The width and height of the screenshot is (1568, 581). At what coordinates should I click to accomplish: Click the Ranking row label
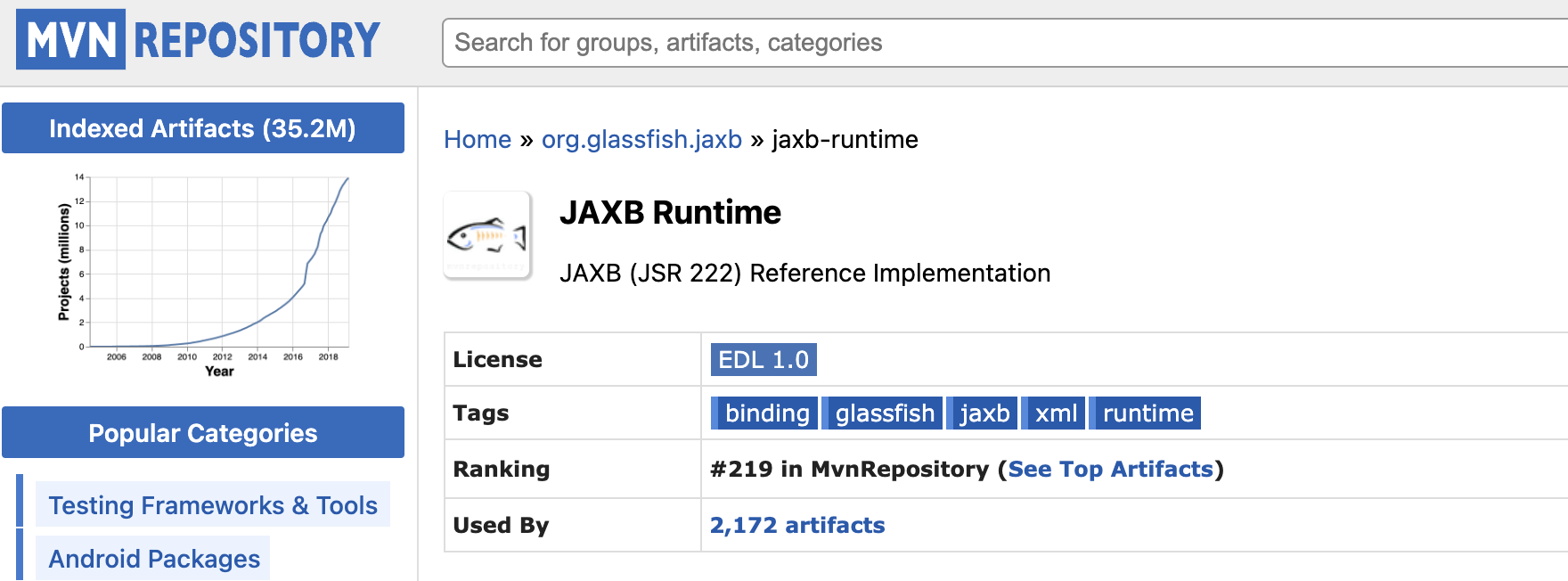(x=502, y=470)
